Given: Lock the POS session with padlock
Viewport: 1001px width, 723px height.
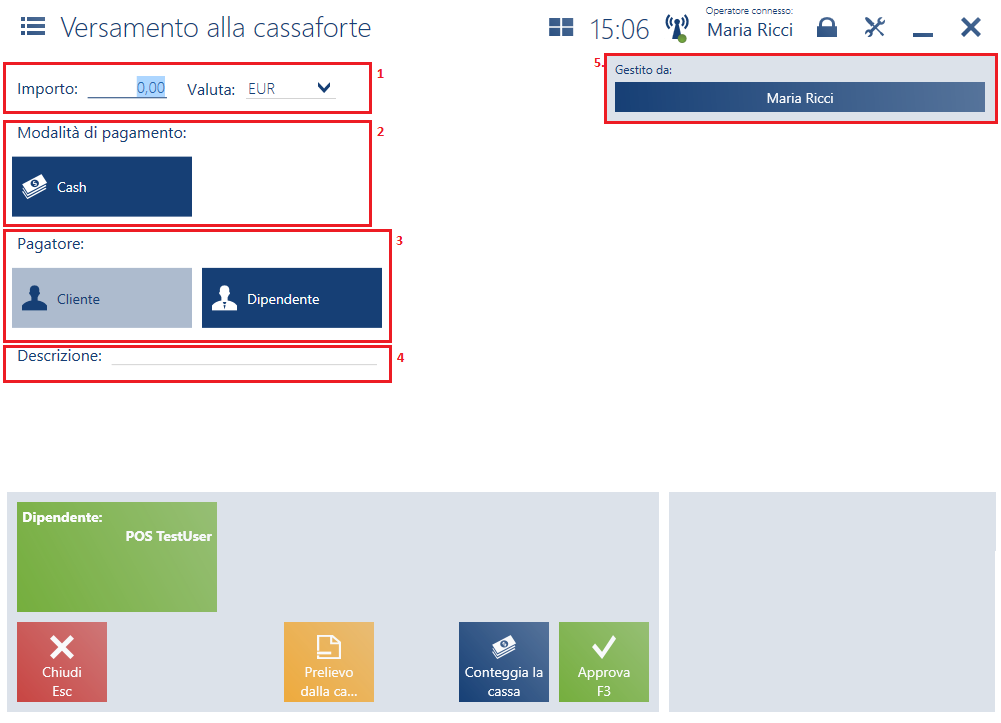Looking at the screenshot, I should pyautogui.click(x=826, y=28).
